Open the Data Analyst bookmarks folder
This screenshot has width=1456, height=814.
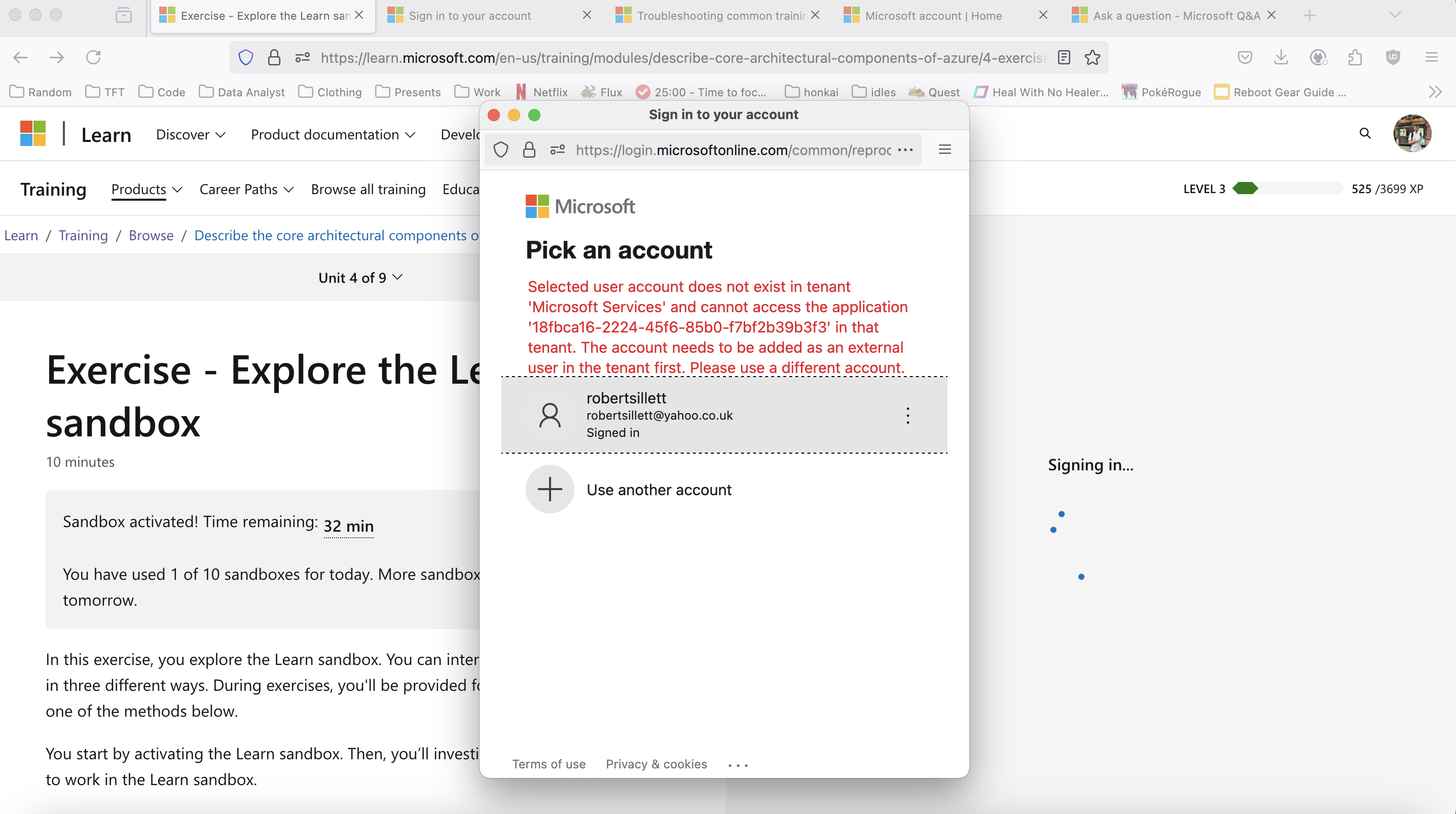pyautogui.click(x=242, y=92)
